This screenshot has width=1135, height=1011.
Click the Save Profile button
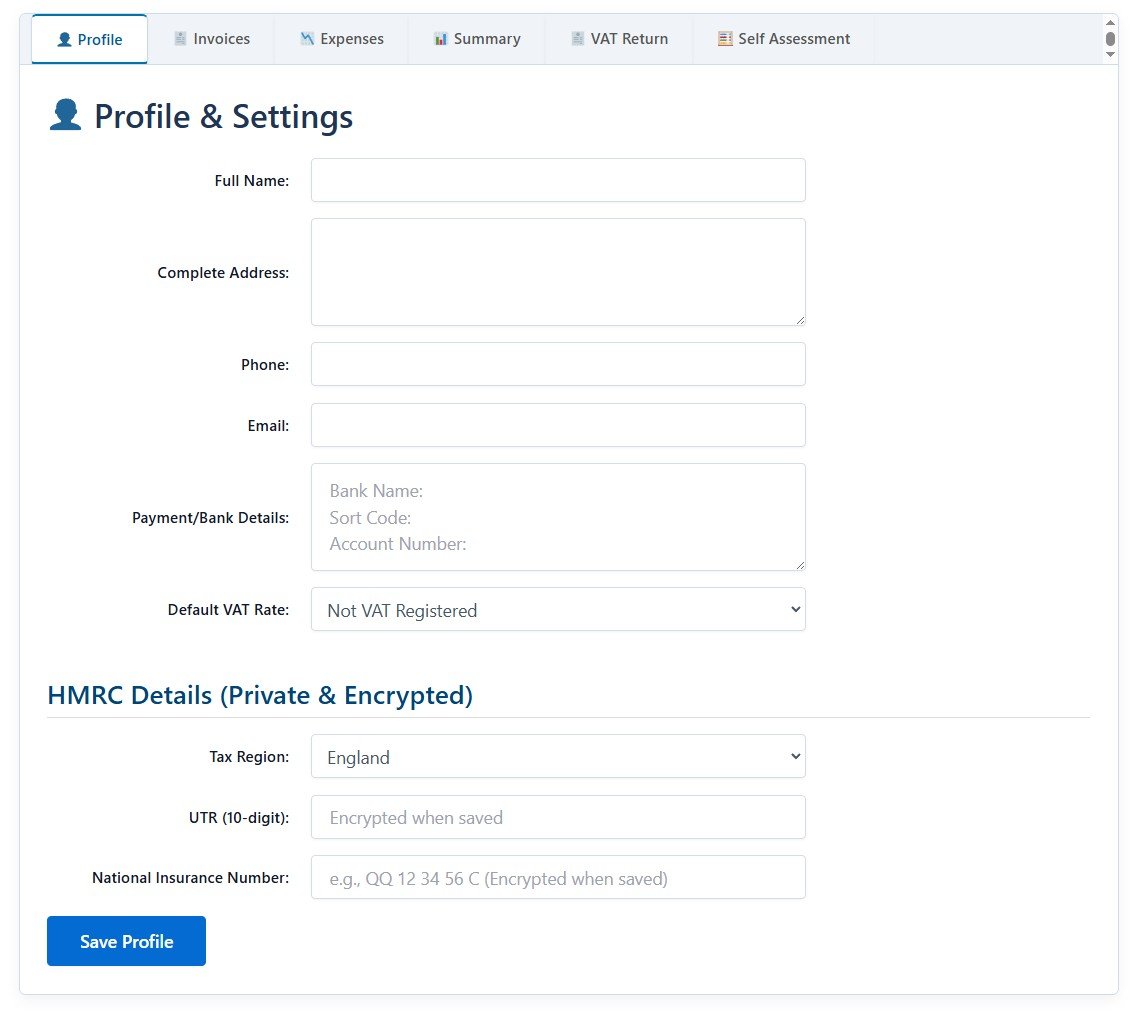tap(126, 940)
